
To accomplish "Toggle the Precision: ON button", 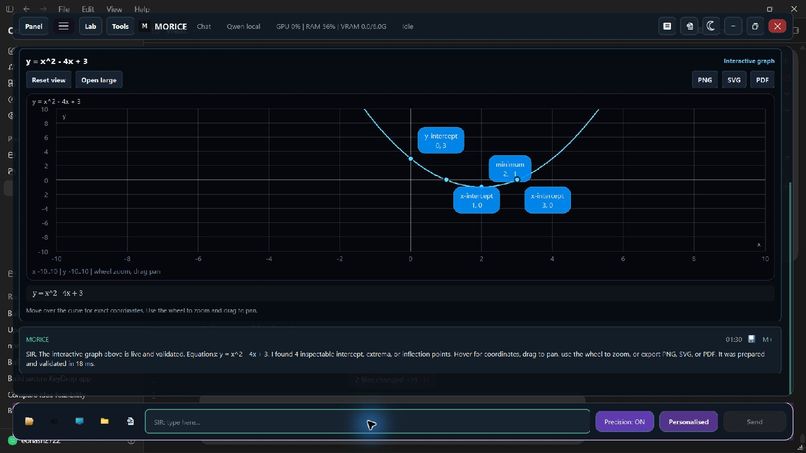I will [625, 422].
